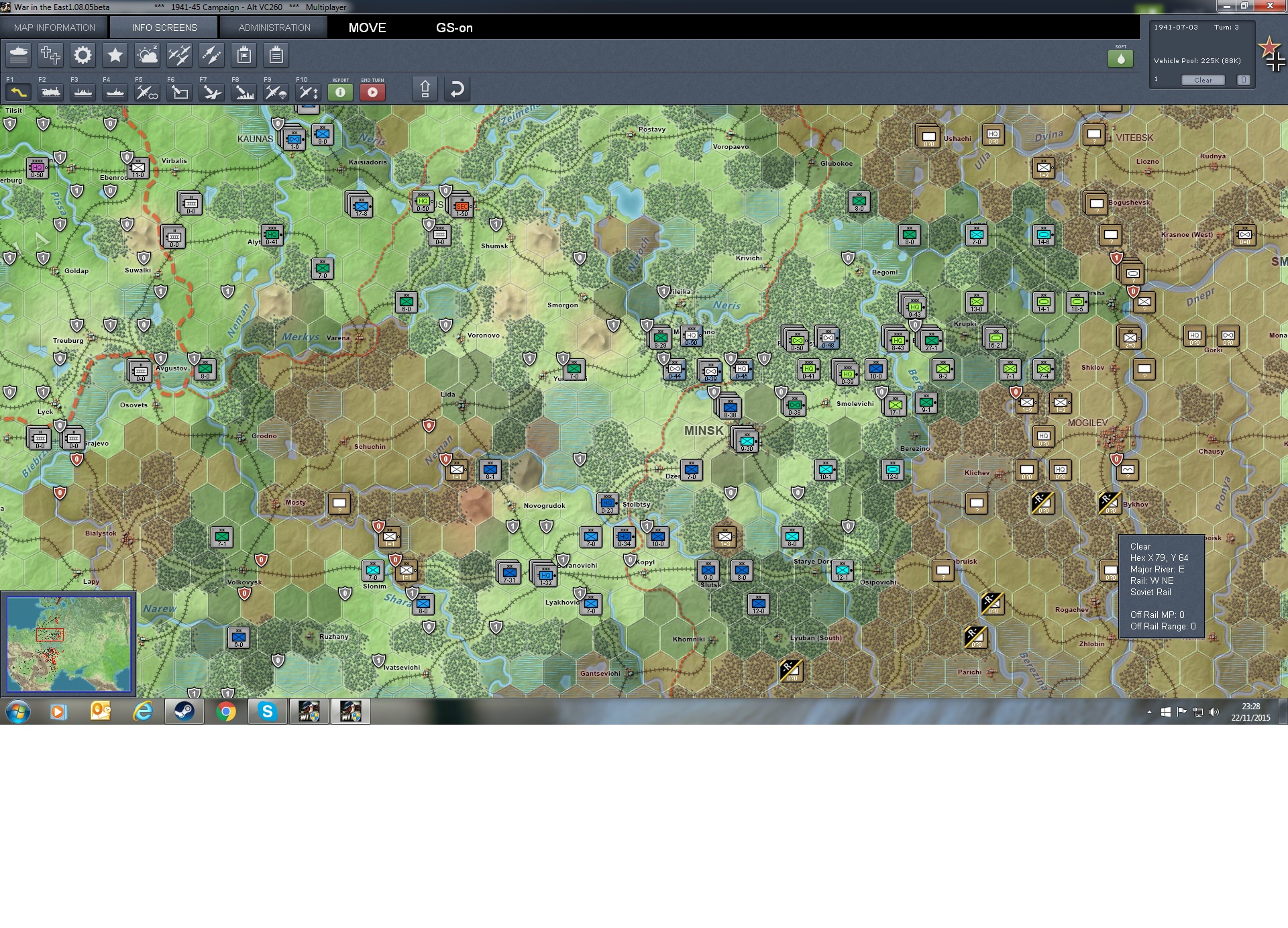
Task: Click the undo move arrow button
Action: click(457, 89)
